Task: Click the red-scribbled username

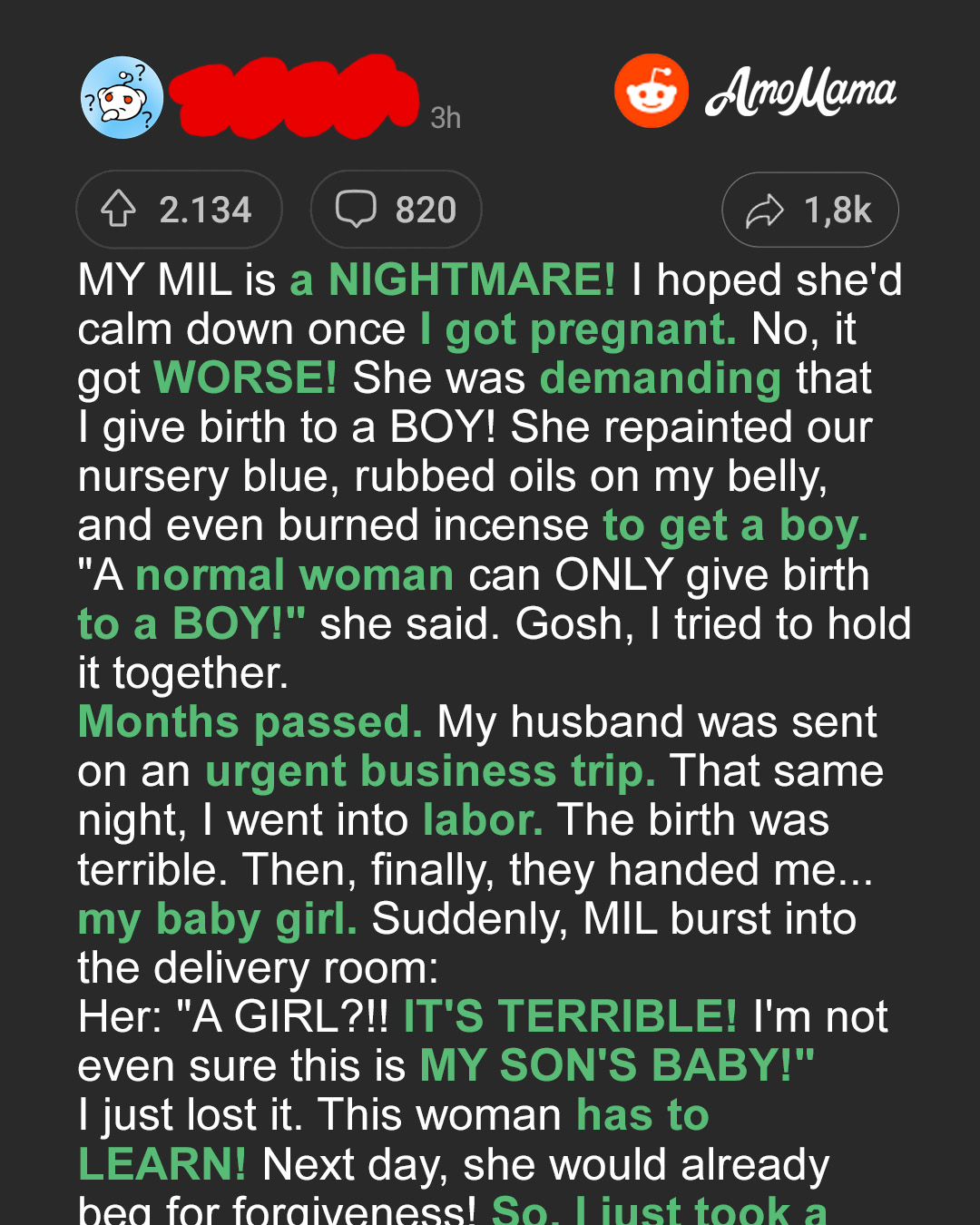Action: (295, 96)
